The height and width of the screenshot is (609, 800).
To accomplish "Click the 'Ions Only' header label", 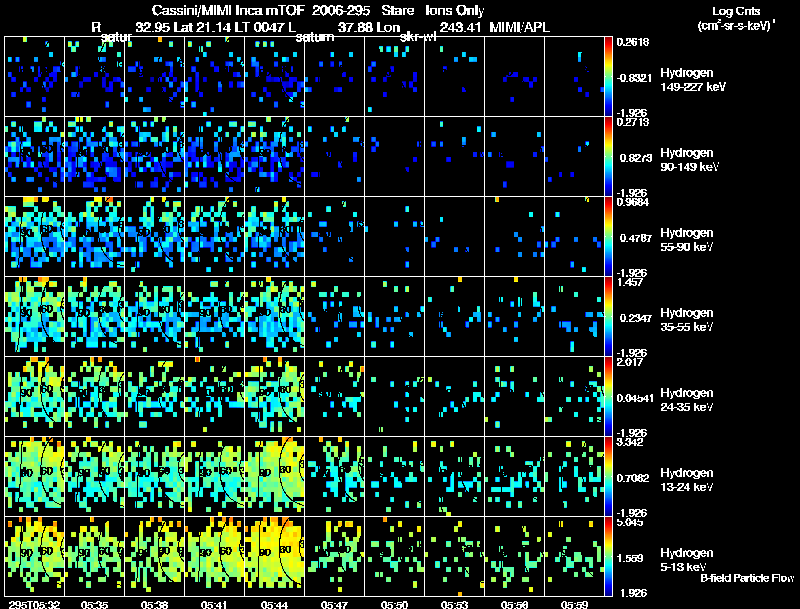I will coord(455,10).
